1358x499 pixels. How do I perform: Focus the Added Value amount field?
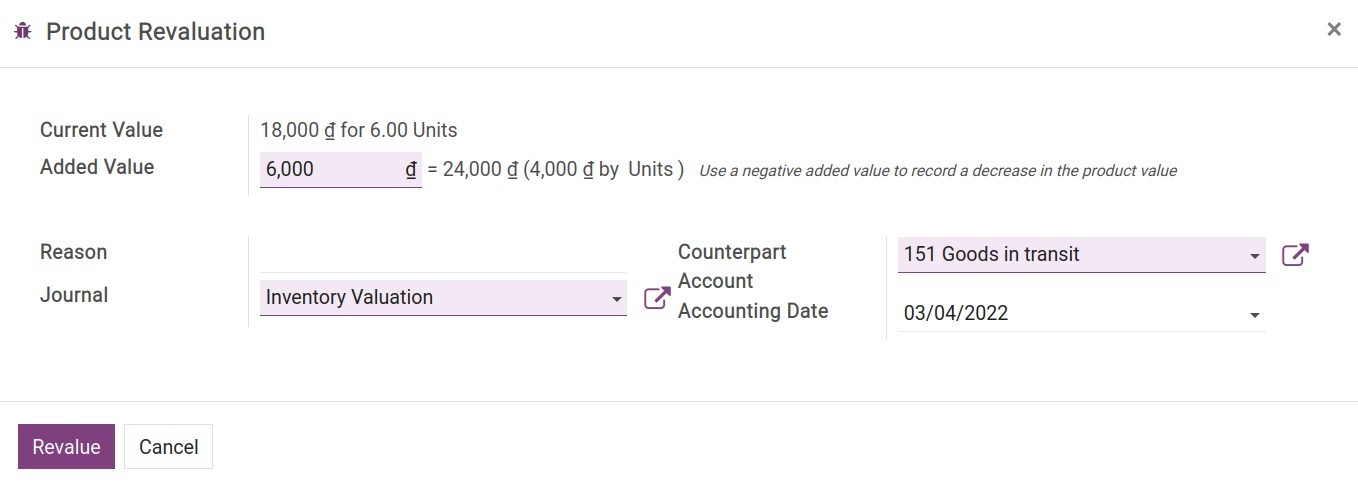click(332, 170)
